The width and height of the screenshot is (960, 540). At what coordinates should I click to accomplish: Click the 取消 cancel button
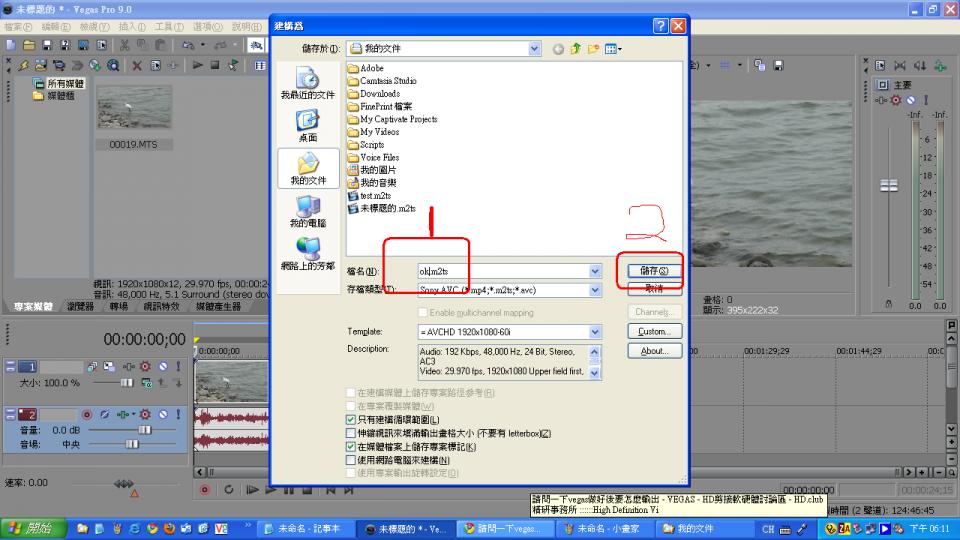coord(654,289)
